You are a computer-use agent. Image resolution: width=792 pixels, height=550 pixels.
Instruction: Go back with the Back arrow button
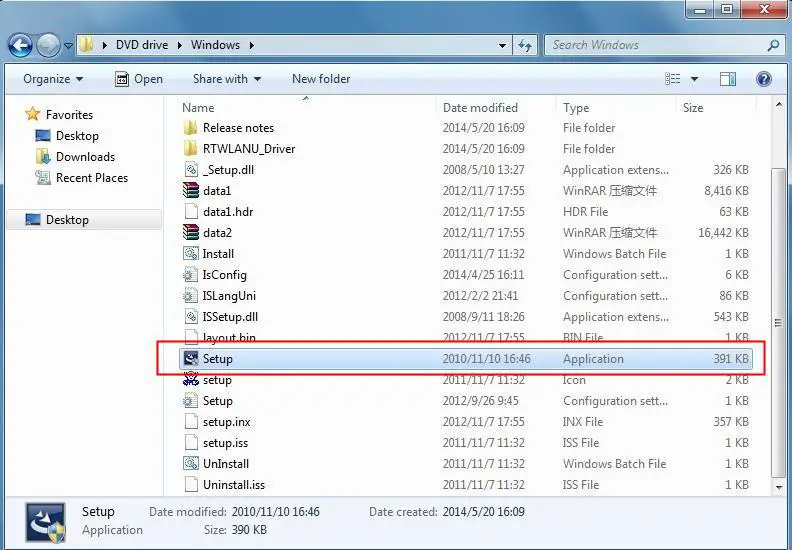tap(20, 45)
